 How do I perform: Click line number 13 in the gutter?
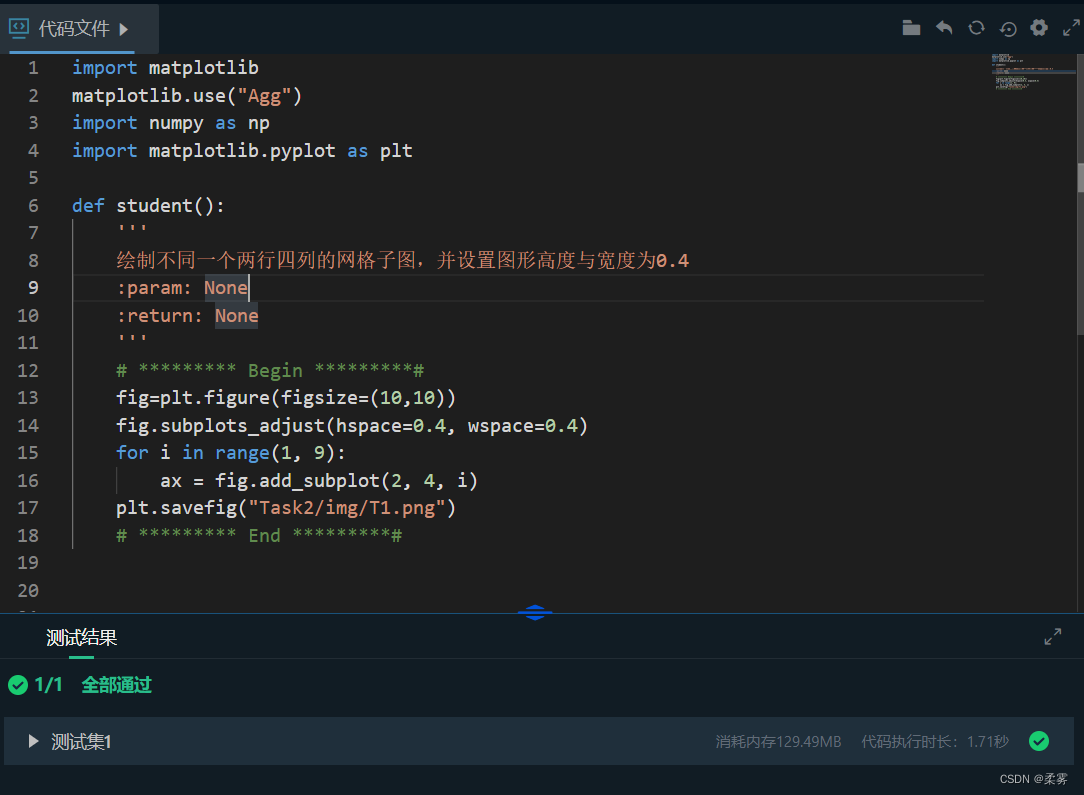pyautogui.click(x=28, y=398)
